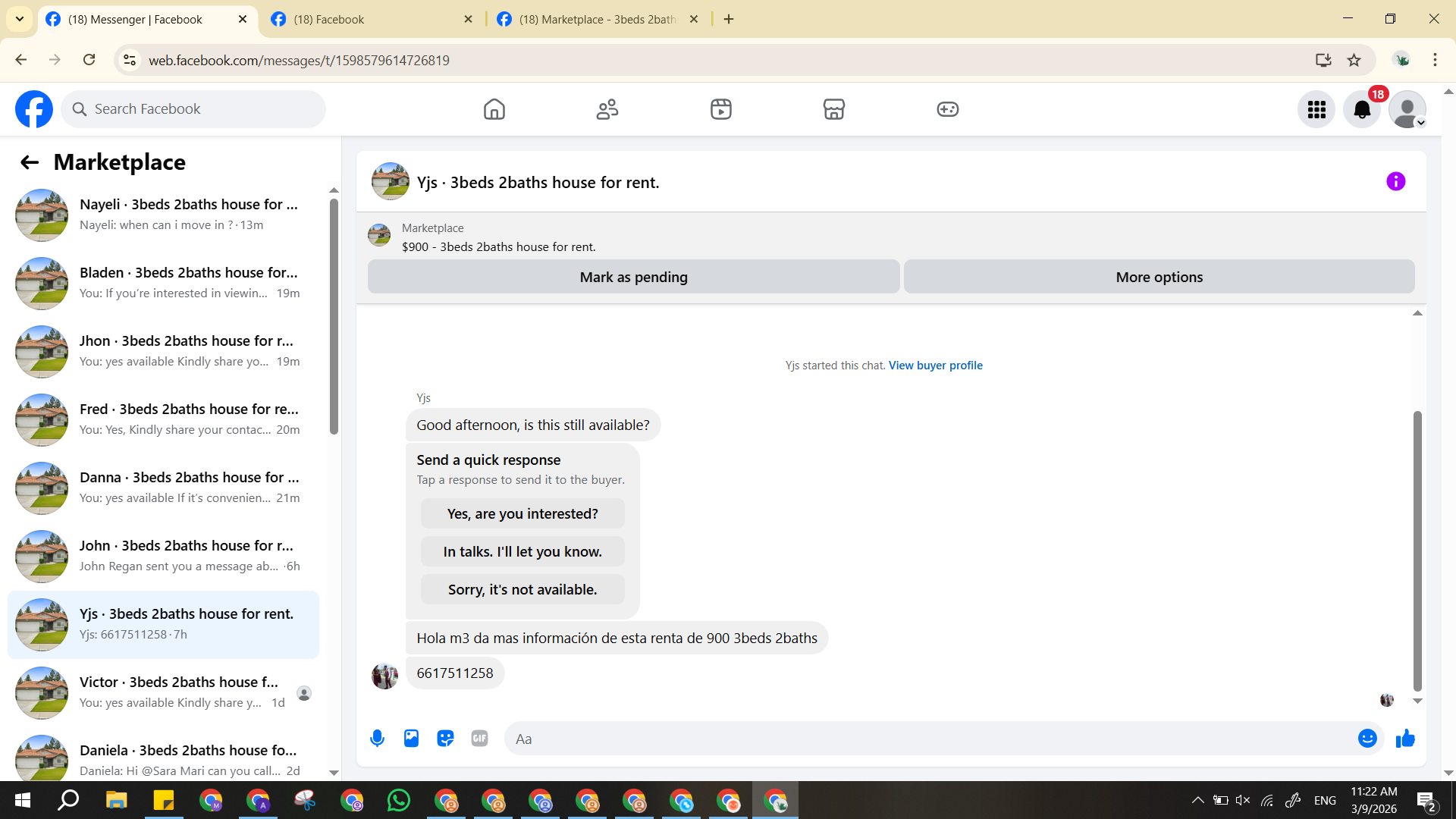Attach a photo using the image icon
The width and height of the screenshot is (1456, 819).
(411, 739)
